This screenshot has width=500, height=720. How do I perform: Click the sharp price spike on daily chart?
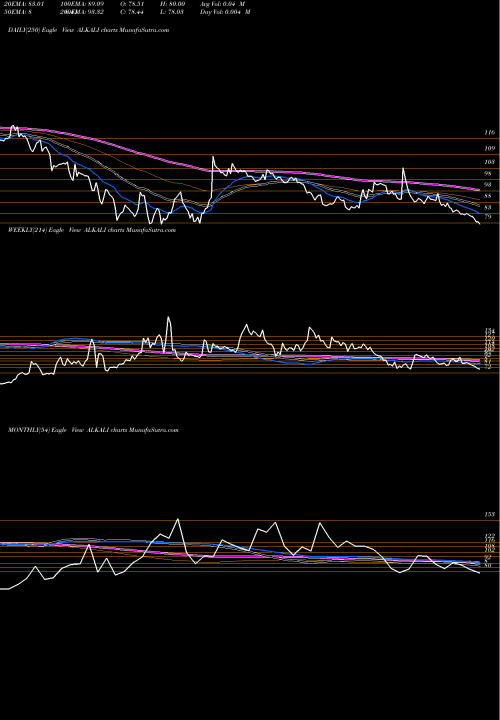click(x=213, y=158)
